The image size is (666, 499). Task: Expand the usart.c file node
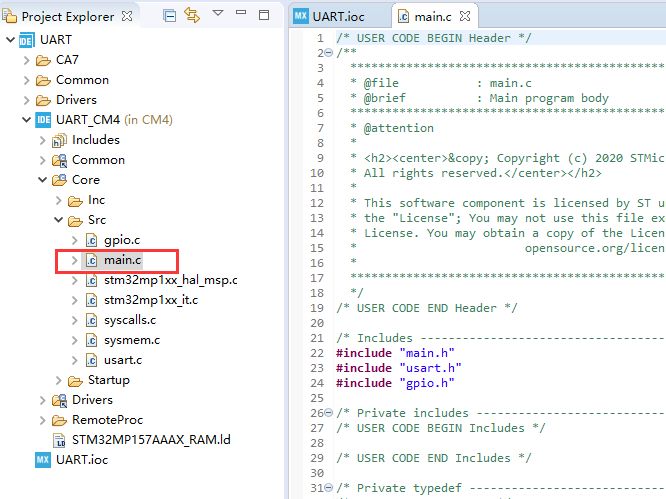point(75,360)
